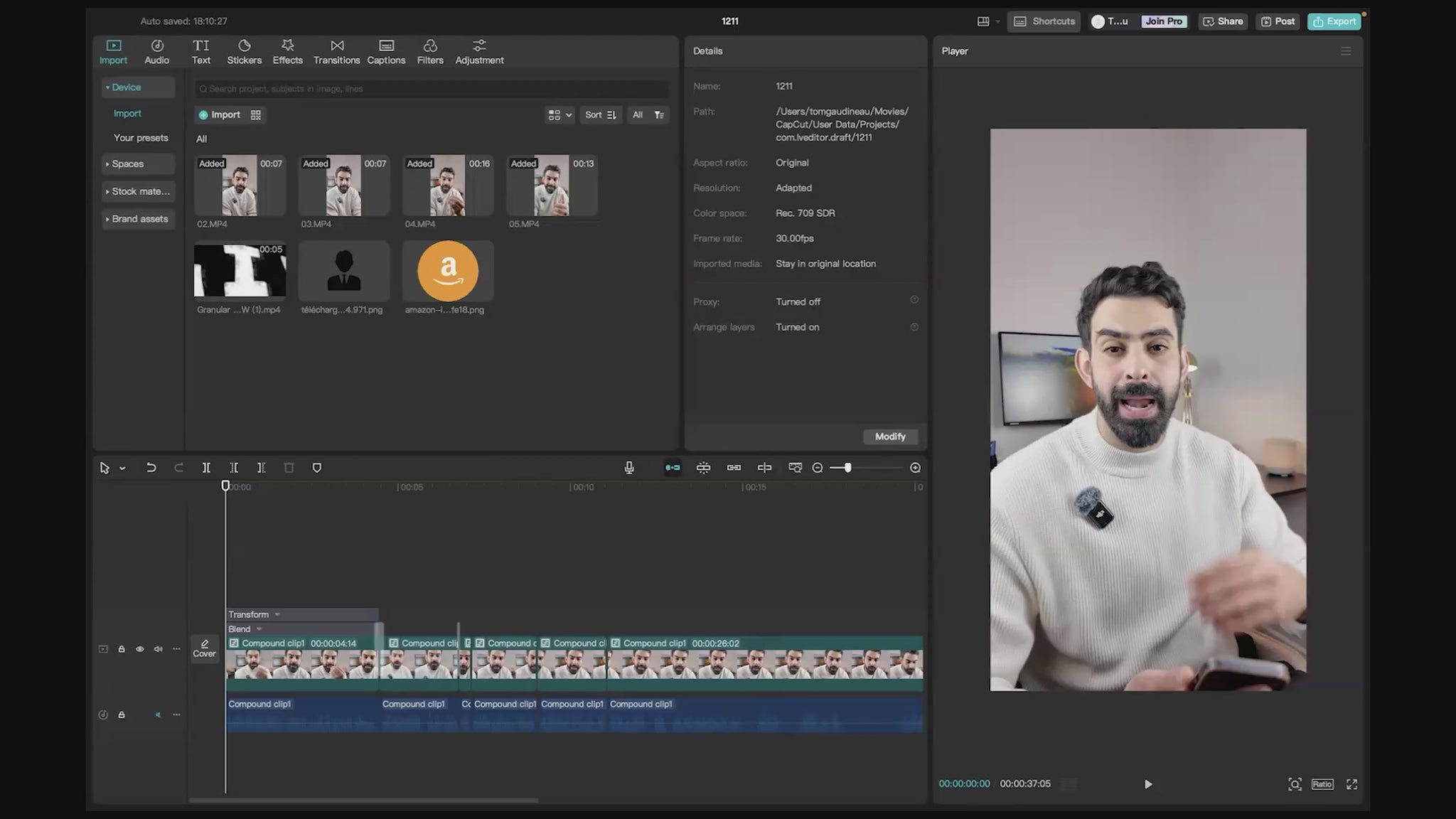Lock the main video track
This screenshot has width=1456, height=819.
tap(122, 649)
